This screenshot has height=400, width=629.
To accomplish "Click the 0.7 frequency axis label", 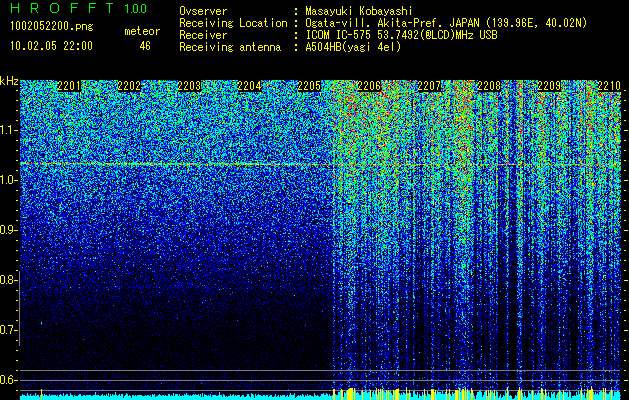I will point(7,330).
